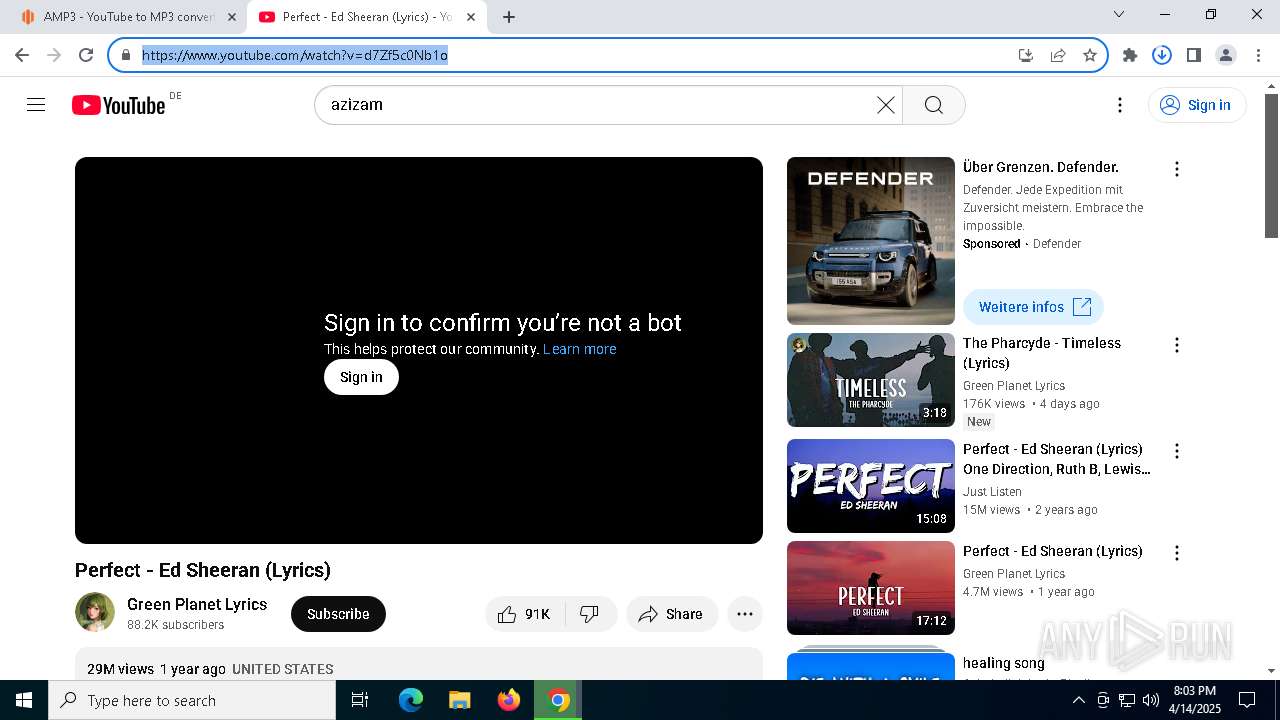Open Chrome extensions puzzle icon

(x=1130, y=55)
